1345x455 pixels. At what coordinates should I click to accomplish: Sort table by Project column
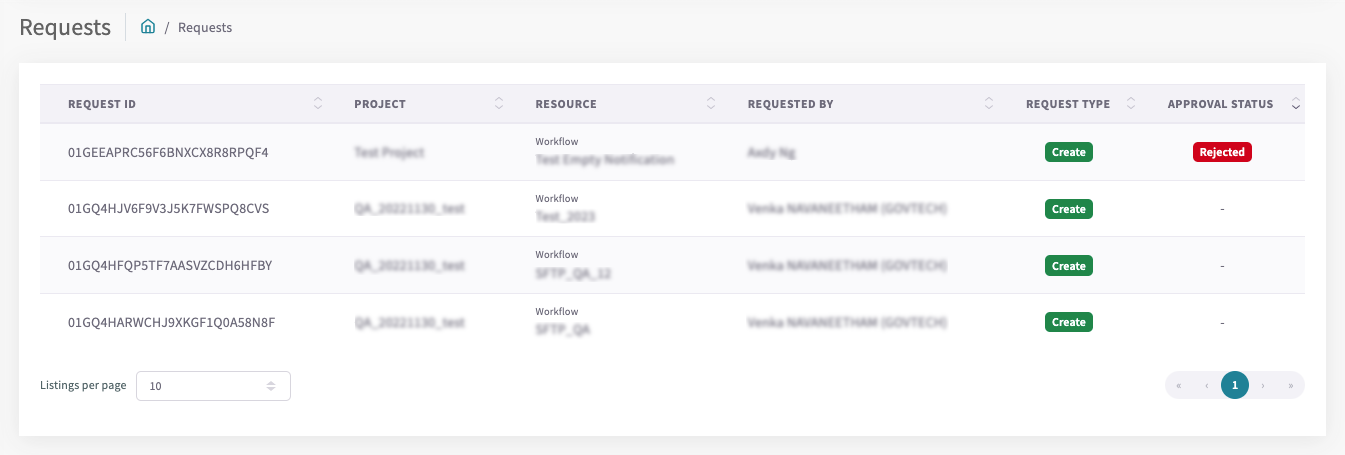[499, 104]
